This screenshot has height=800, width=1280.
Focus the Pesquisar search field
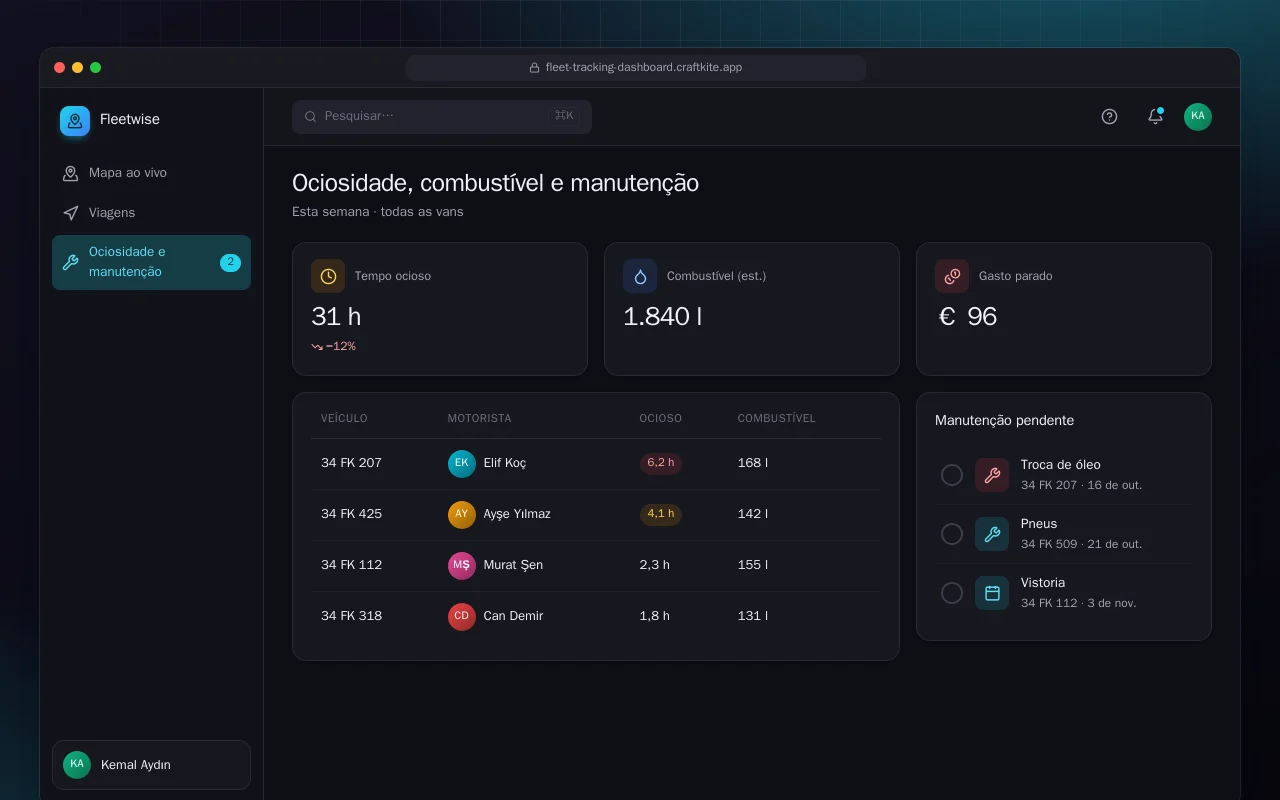442,117
